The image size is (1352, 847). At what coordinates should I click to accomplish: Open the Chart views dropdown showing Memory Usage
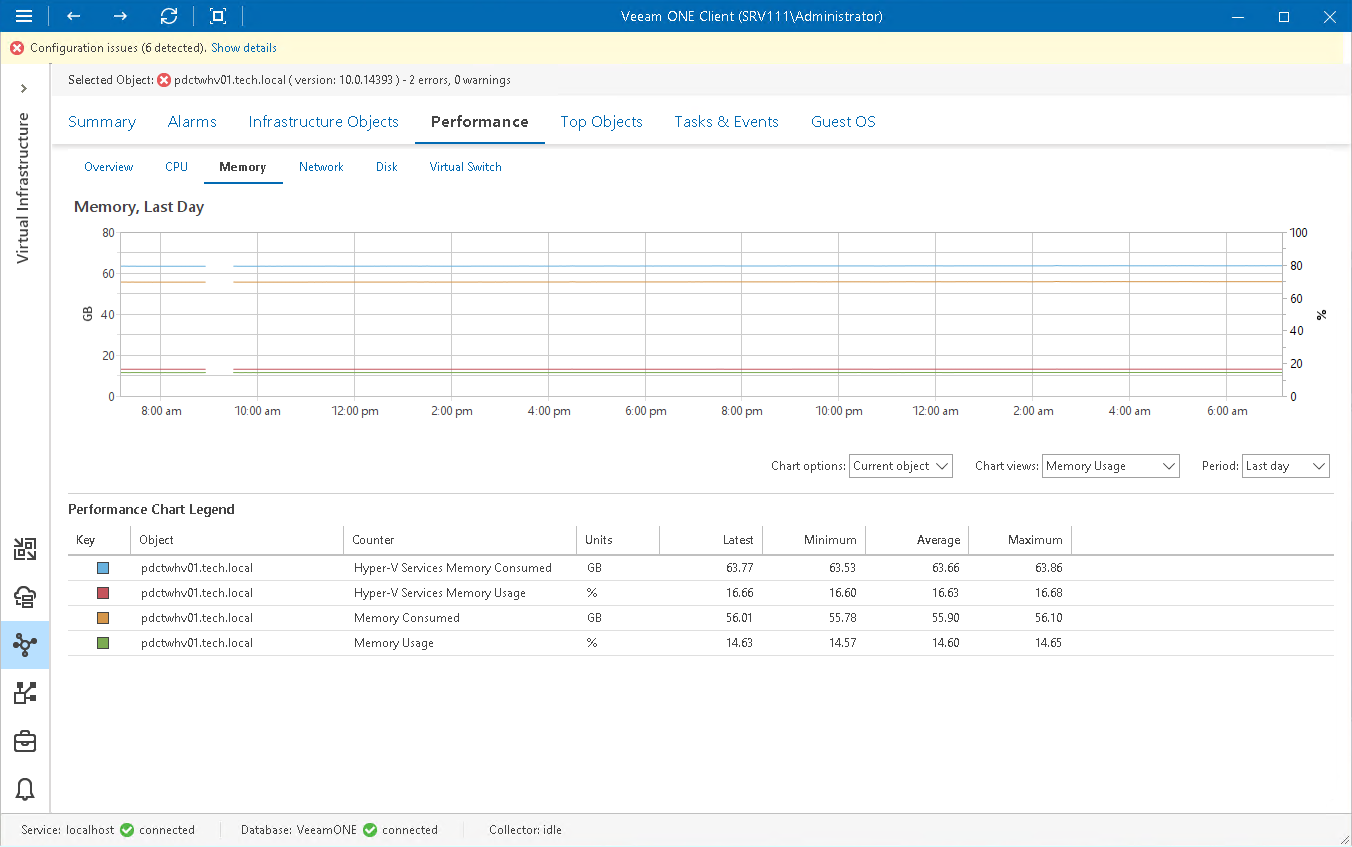(x=1109, y=465)
